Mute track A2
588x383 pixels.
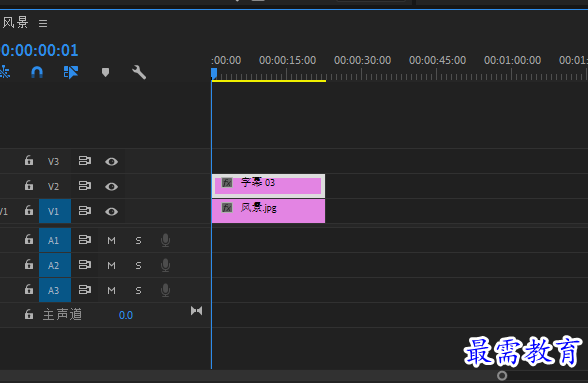(111, 266)
